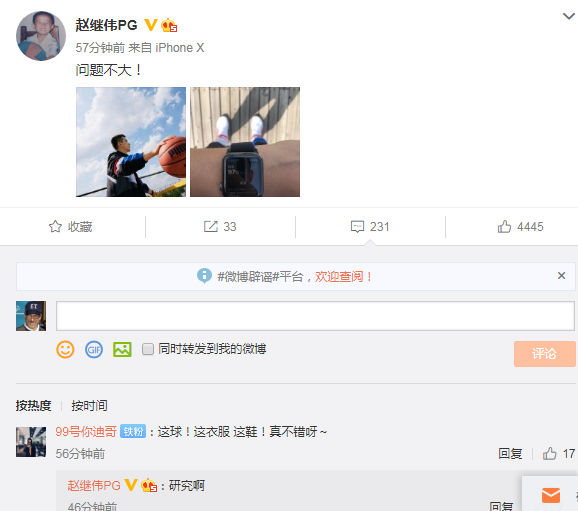578x511 pixels.
Task: Click the gold V verification badge beside 赵继伟PG
Action: coord(151,25)
